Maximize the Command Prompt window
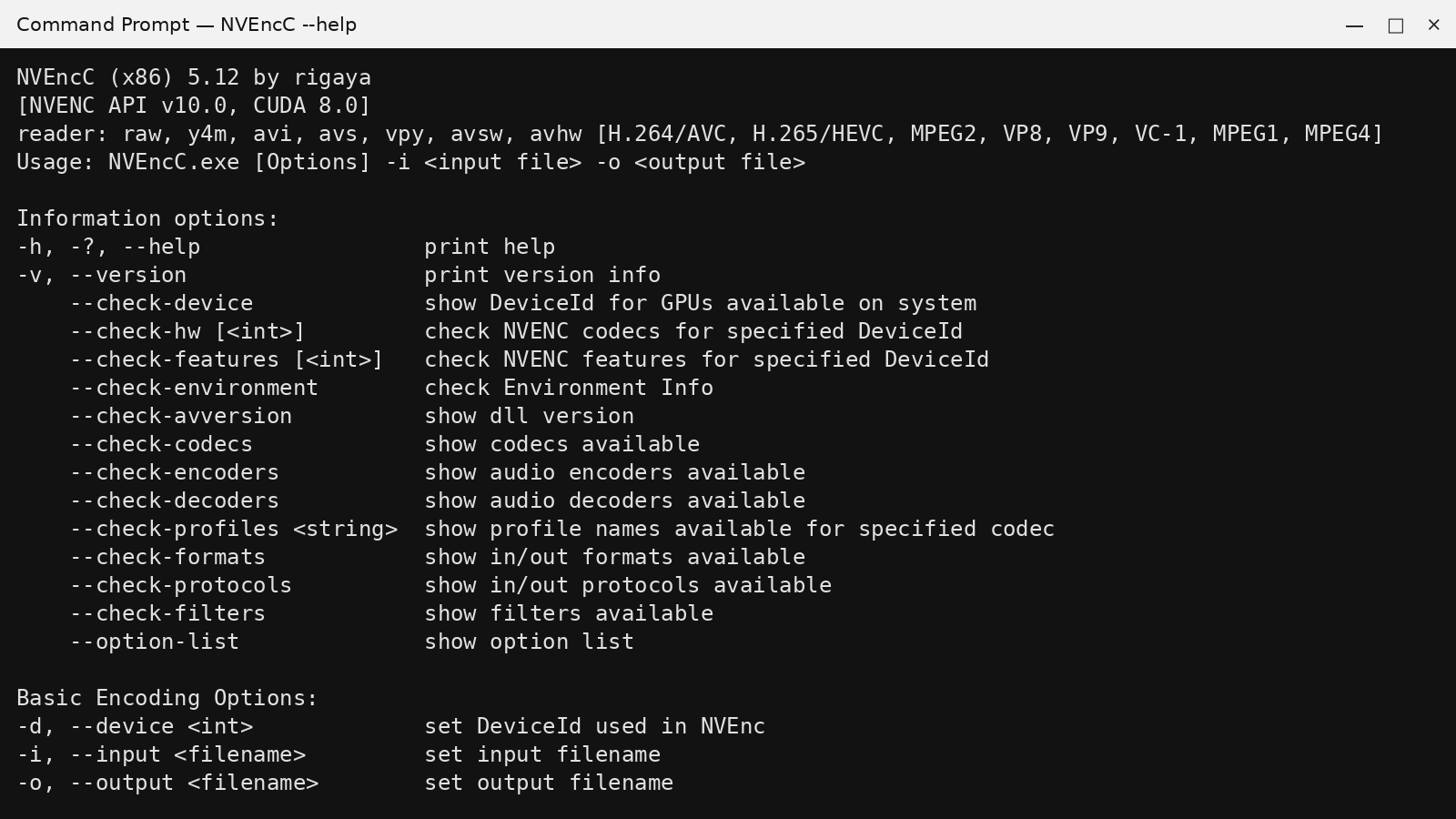 (1395, 25)
